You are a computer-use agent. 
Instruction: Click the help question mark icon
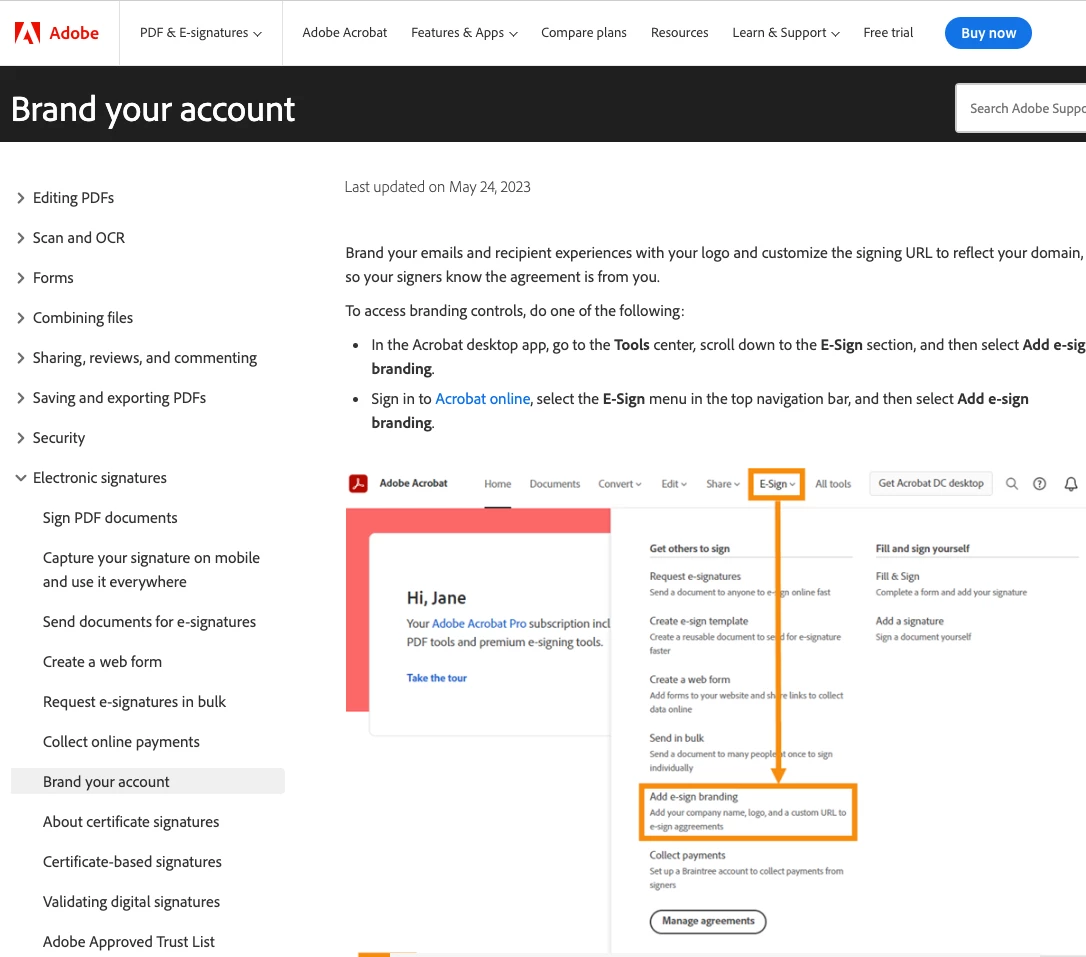pos(1040,483)
